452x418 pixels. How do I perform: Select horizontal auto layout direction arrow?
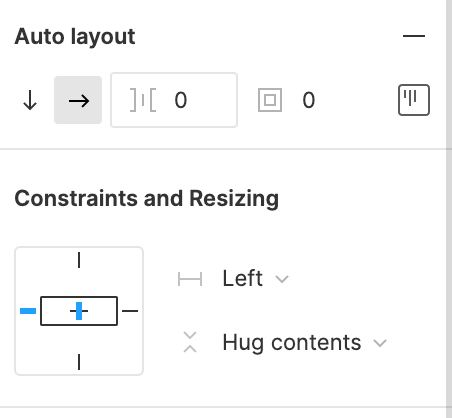[78, 100]
